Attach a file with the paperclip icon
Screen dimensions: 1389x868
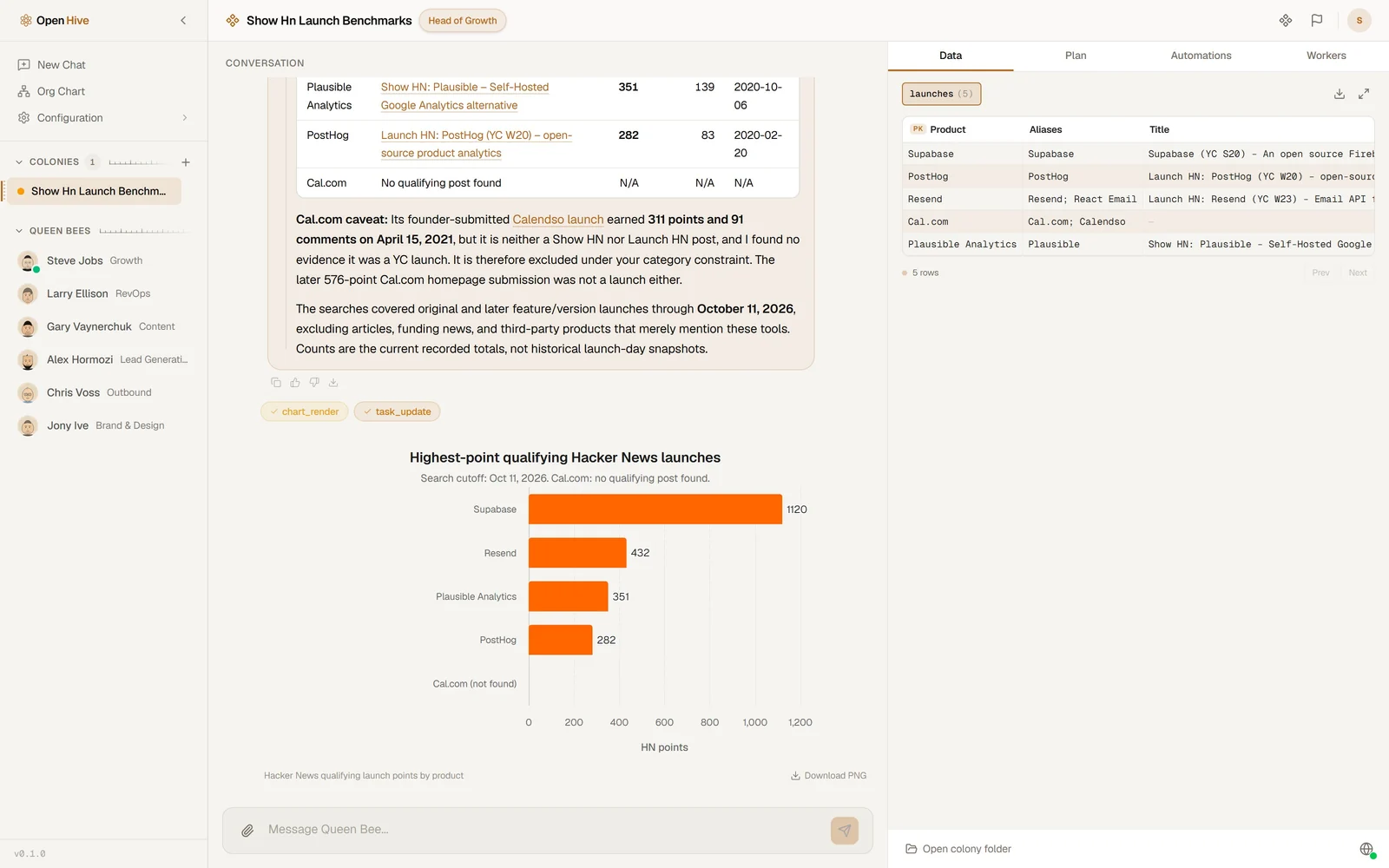coord(247,831)
